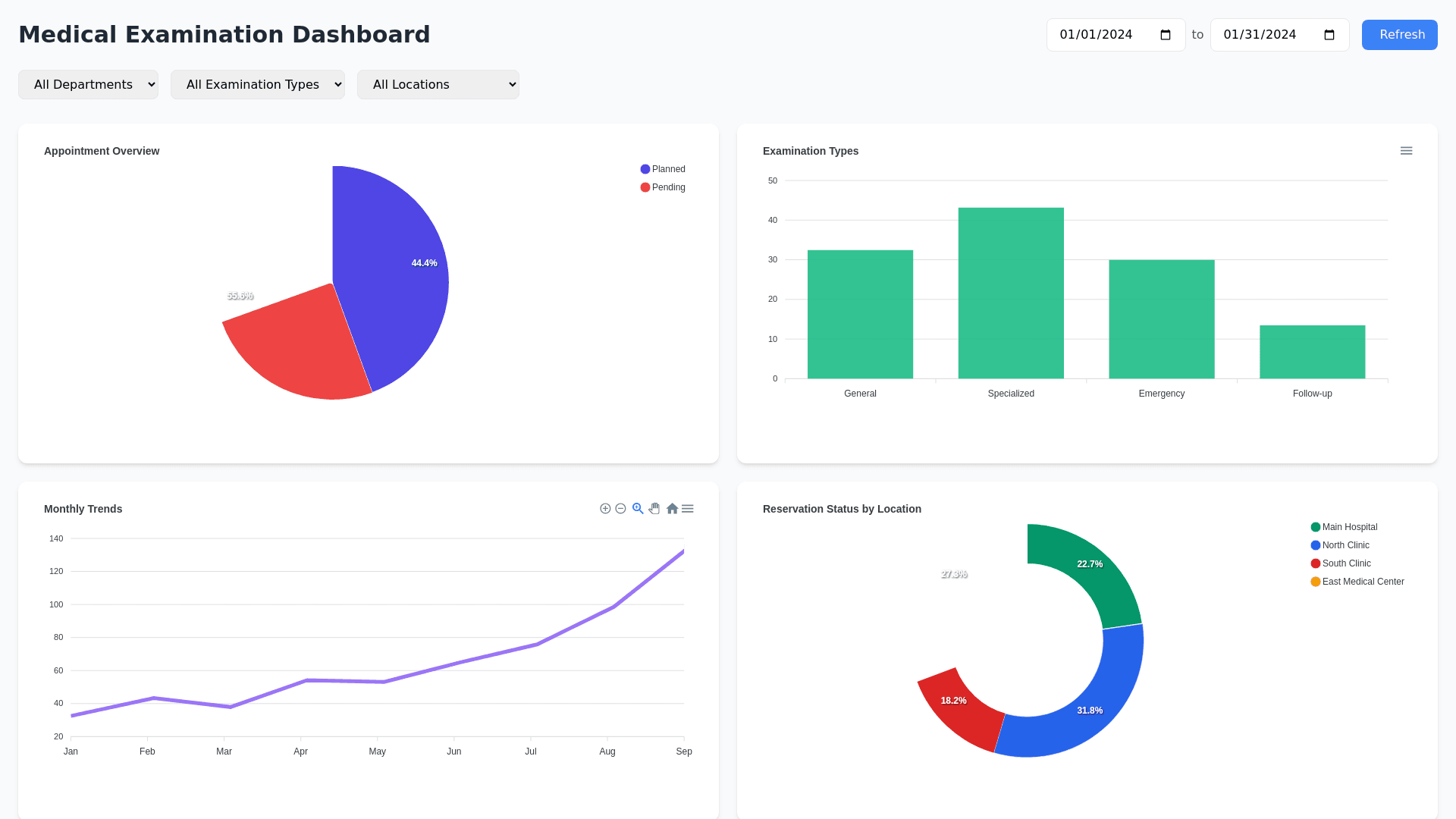The image size is (1456, 819).
Task: Open All Examination Types dropdown
Action: pos(257,84)
